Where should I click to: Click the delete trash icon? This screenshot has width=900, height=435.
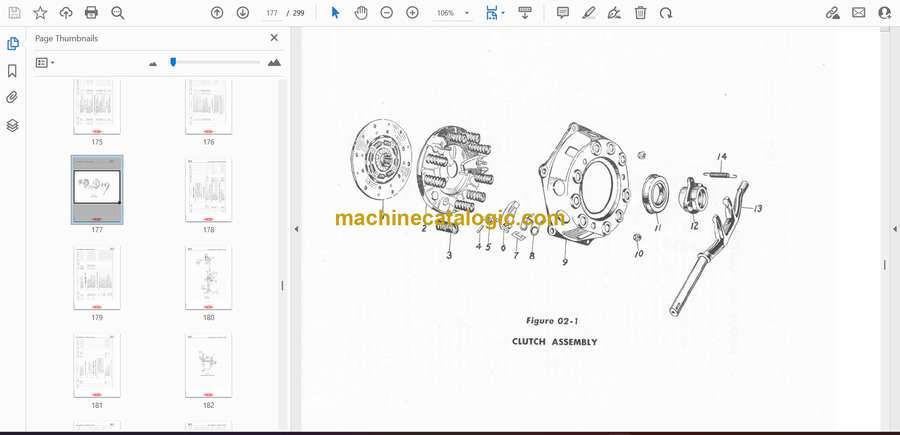coord(641,13)
